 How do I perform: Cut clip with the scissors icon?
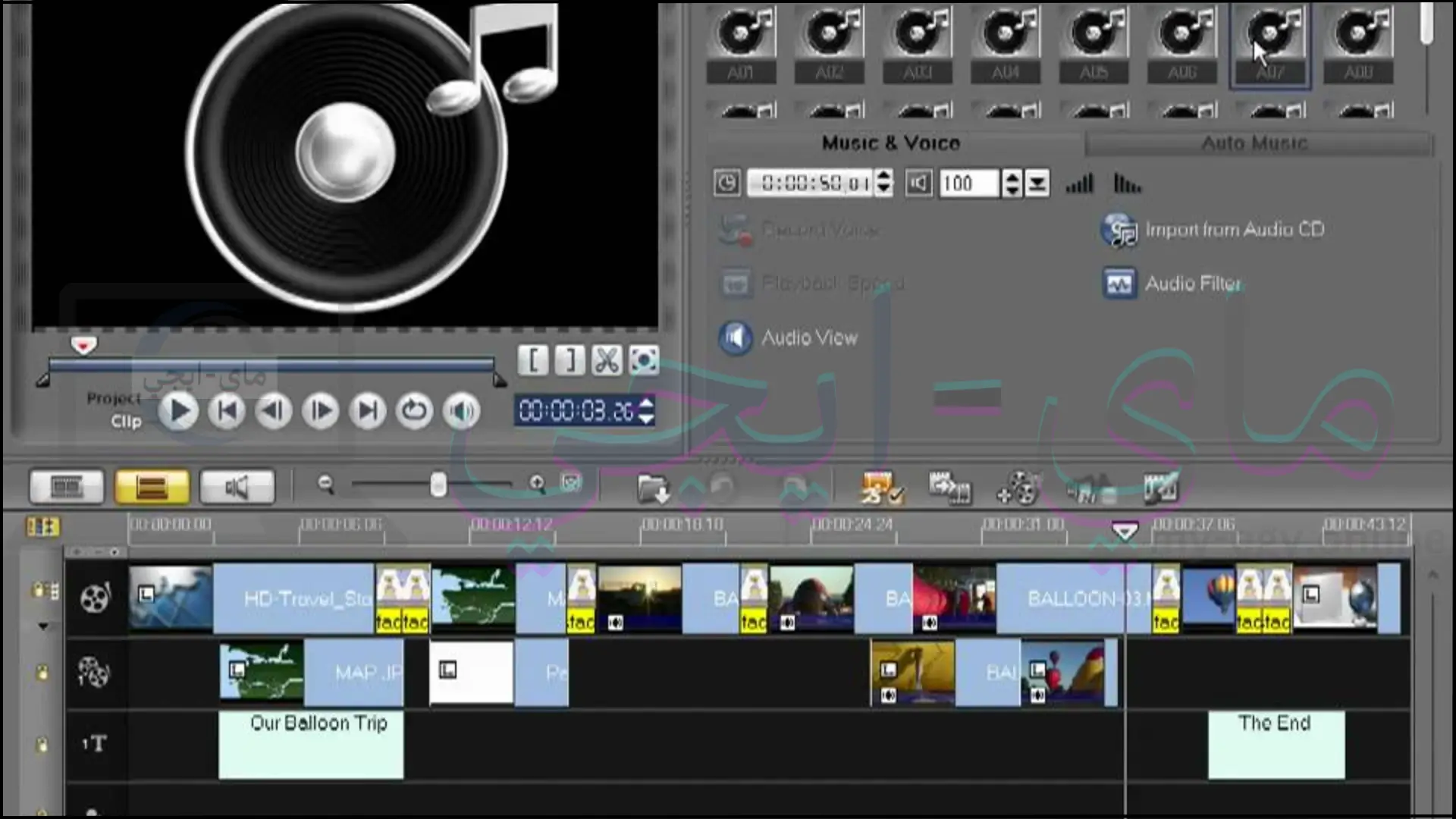point(607,360)
